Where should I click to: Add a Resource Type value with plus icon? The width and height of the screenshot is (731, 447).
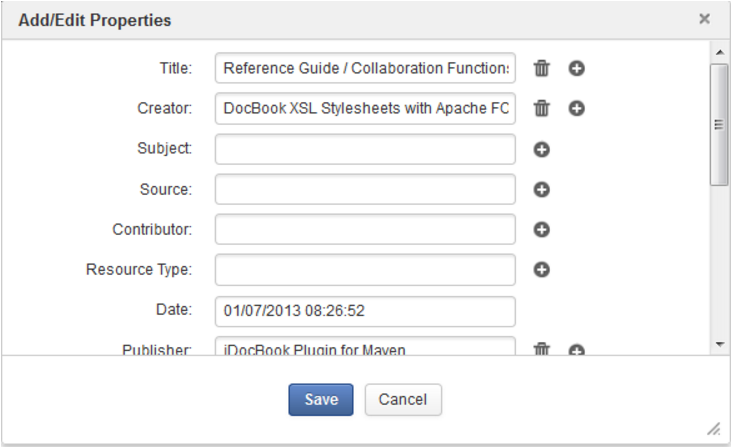click(x=541, y=269)
